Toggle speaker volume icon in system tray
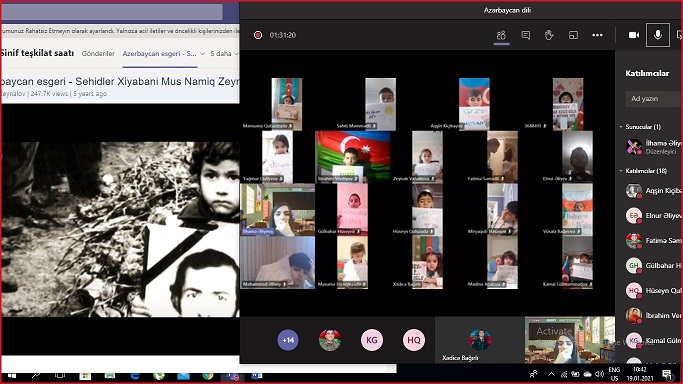 [x=599, y=374]
